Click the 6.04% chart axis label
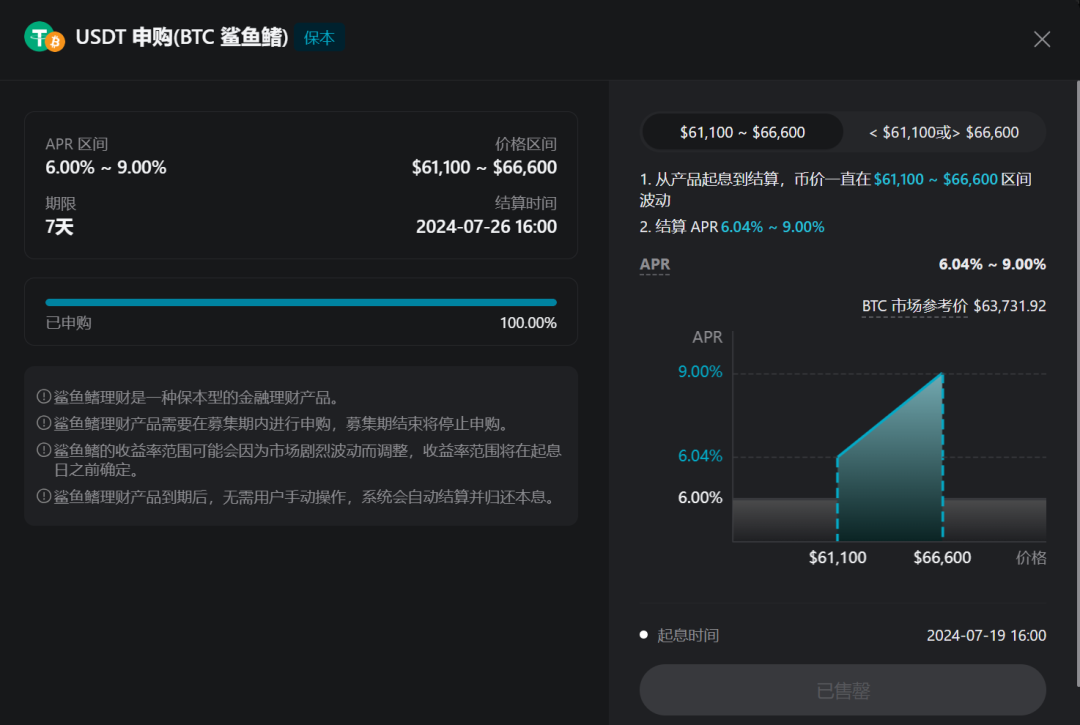The width and height of the screenshot is (1080, 725). coord(700,456)
